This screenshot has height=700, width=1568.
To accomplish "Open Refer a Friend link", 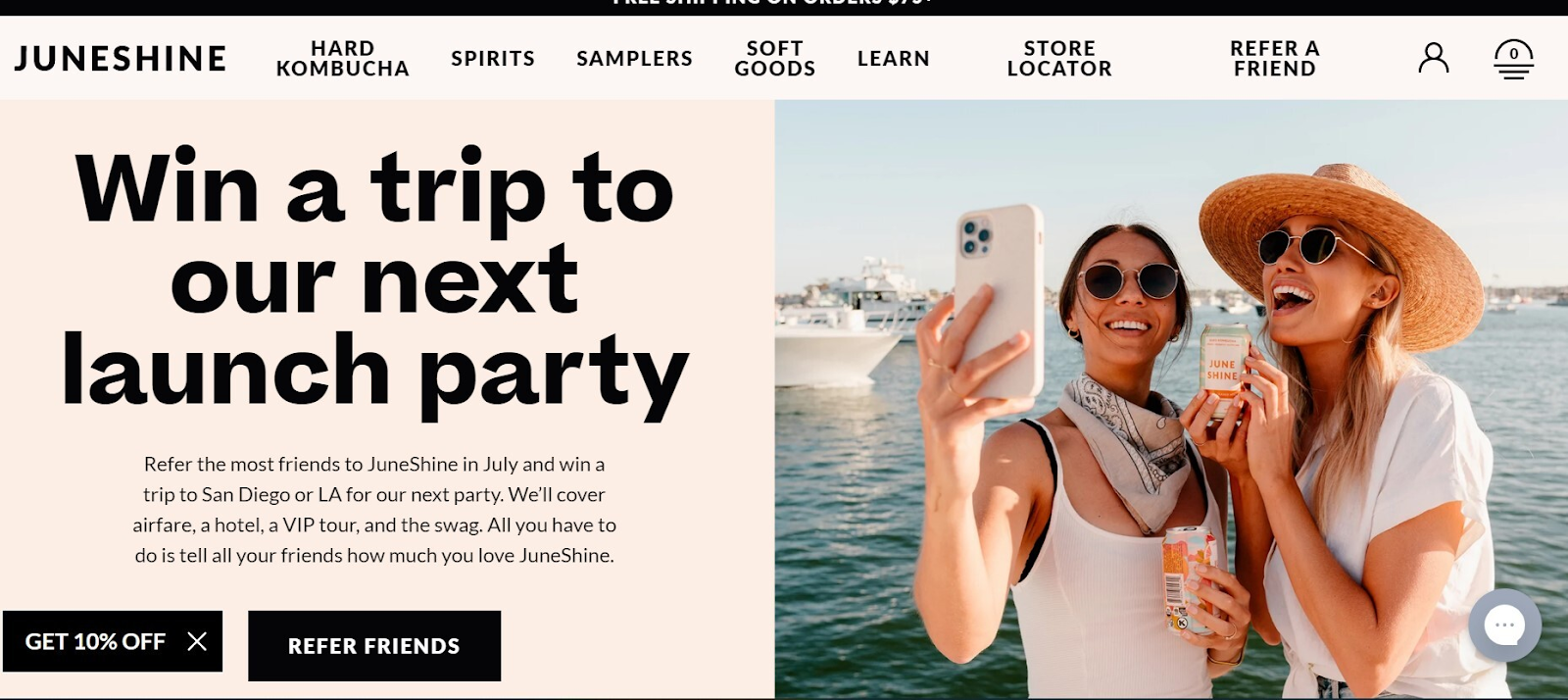I will (1275, 59).
